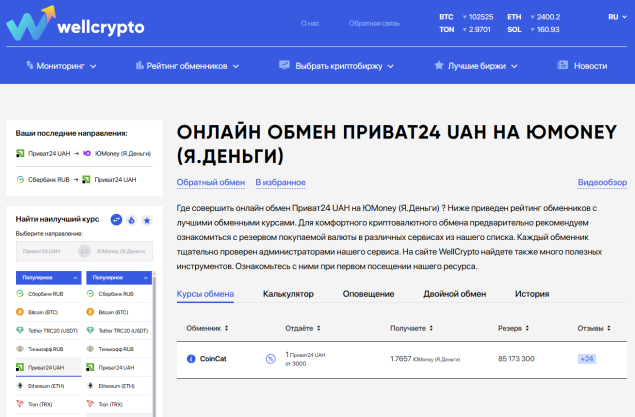
Task: Switch to Оповещение tab
Action: (369, 294)
